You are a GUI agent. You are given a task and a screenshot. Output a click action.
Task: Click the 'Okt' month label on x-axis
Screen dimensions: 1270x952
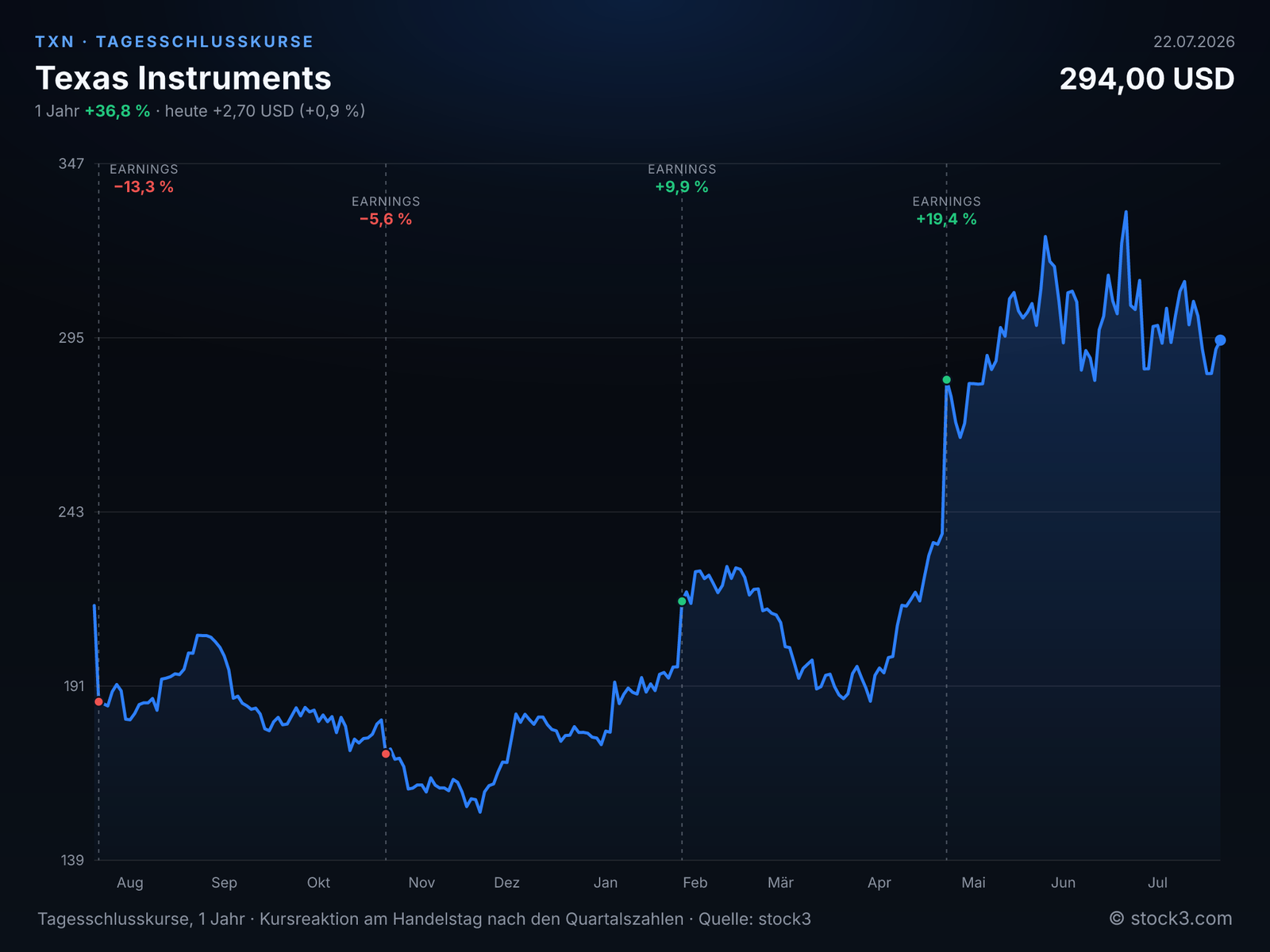coord(318,883)
